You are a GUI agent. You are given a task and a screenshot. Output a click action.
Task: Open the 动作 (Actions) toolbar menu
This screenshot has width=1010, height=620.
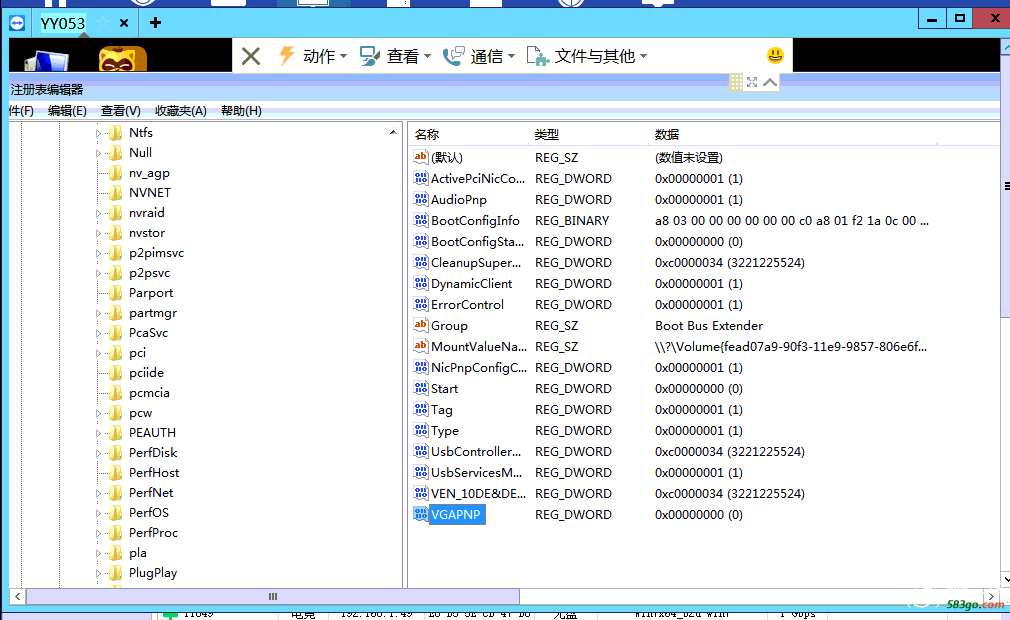point(312,56)
